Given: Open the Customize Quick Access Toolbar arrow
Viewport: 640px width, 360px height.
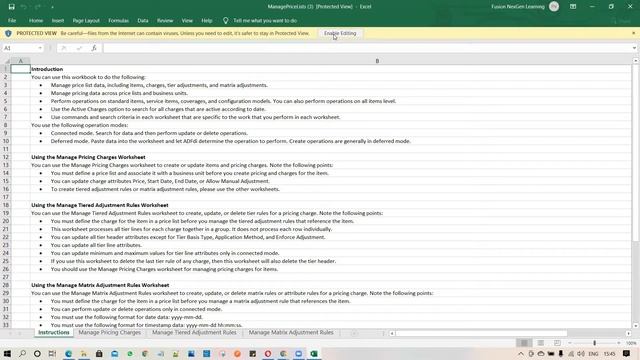Looking at the screenshot, I should (x=52, y=7).
